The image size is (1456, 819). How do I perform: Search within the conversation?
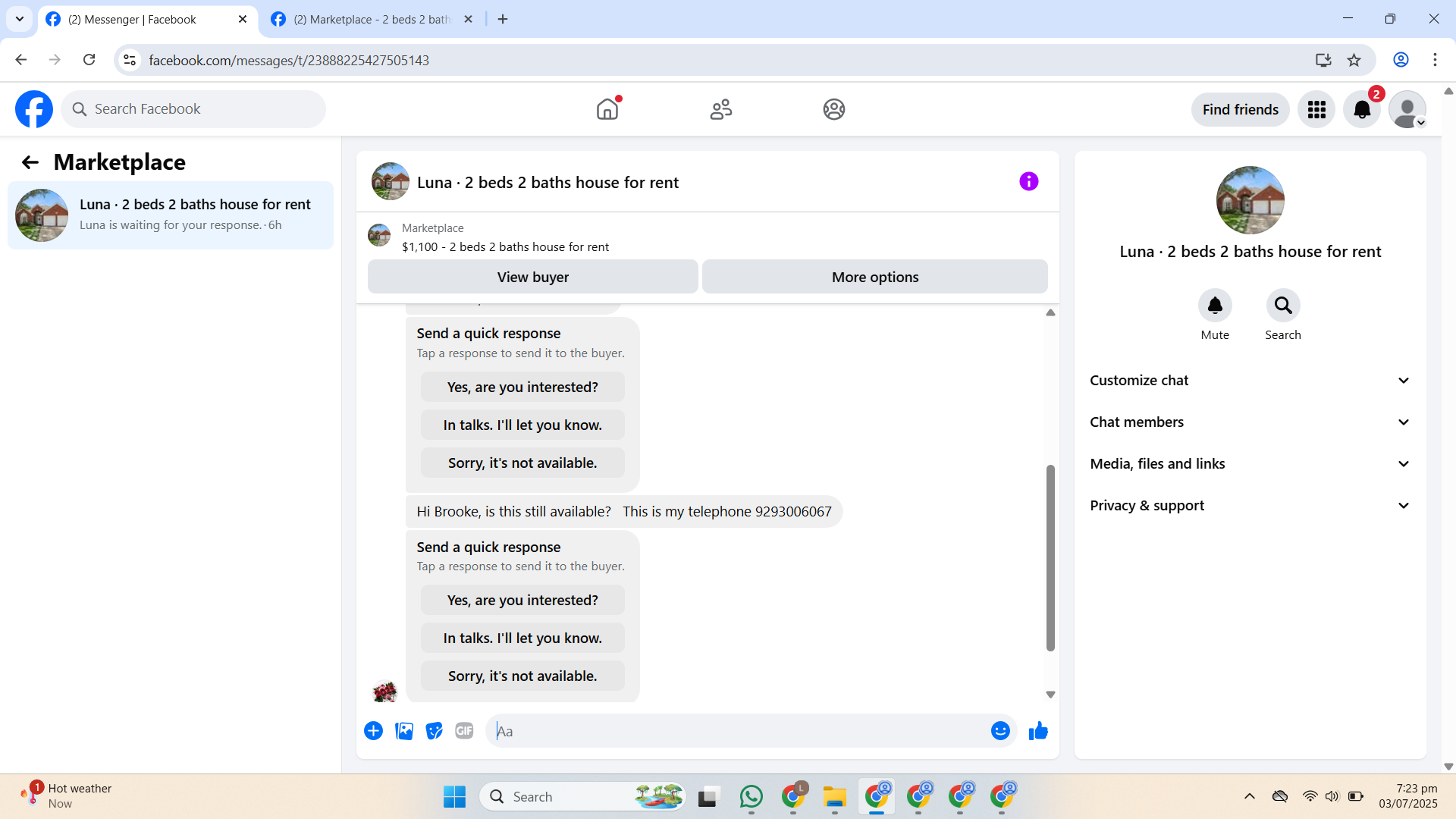click(x=1282, y=306)
